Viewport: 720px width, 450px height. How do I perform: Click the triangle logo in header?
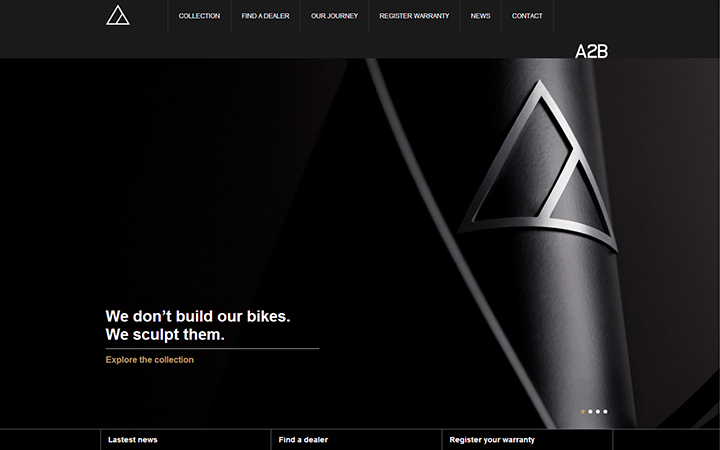[x=118, y=16]
